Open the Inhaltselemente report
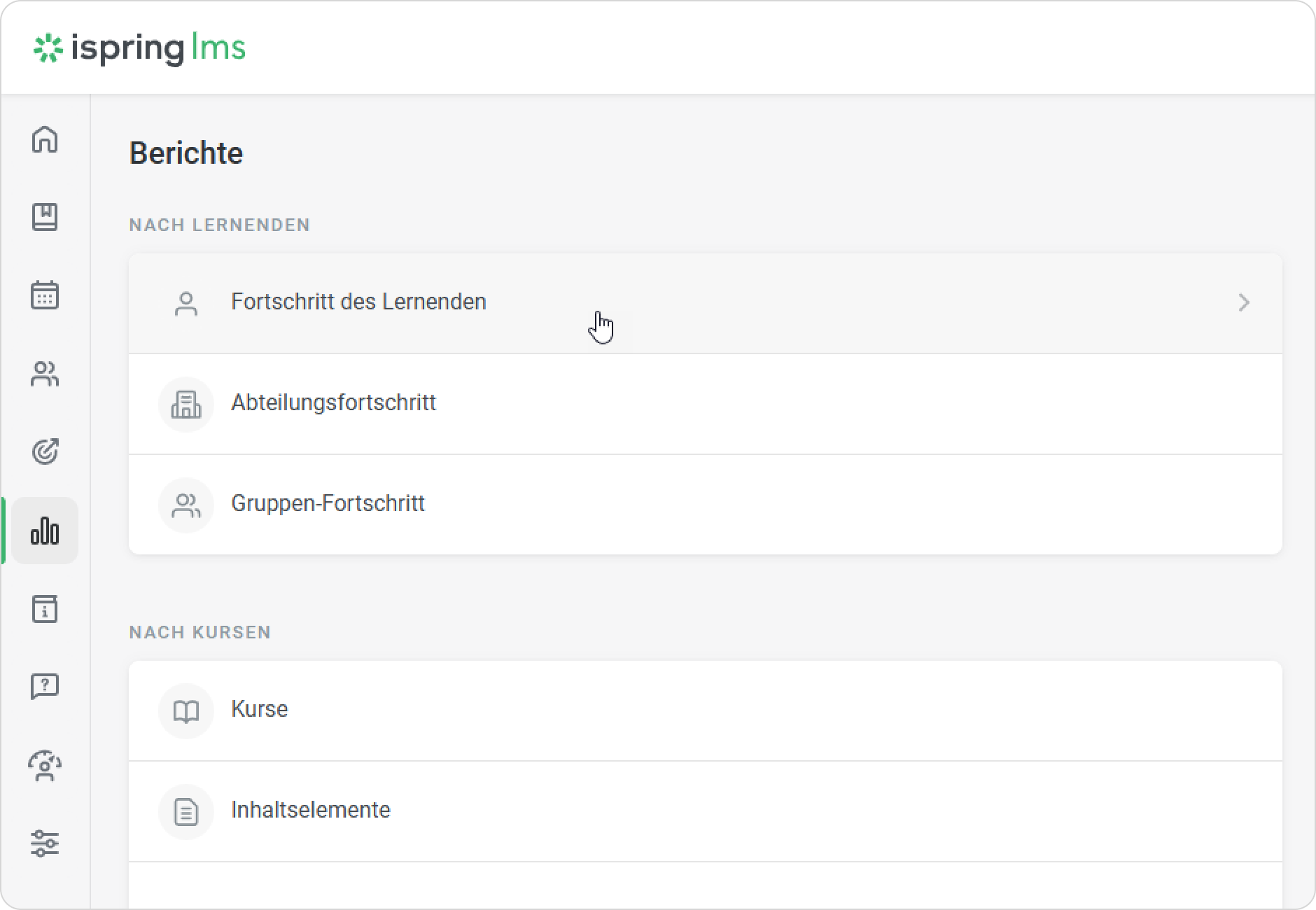1316x910 pixels. [x=311, y=810]
